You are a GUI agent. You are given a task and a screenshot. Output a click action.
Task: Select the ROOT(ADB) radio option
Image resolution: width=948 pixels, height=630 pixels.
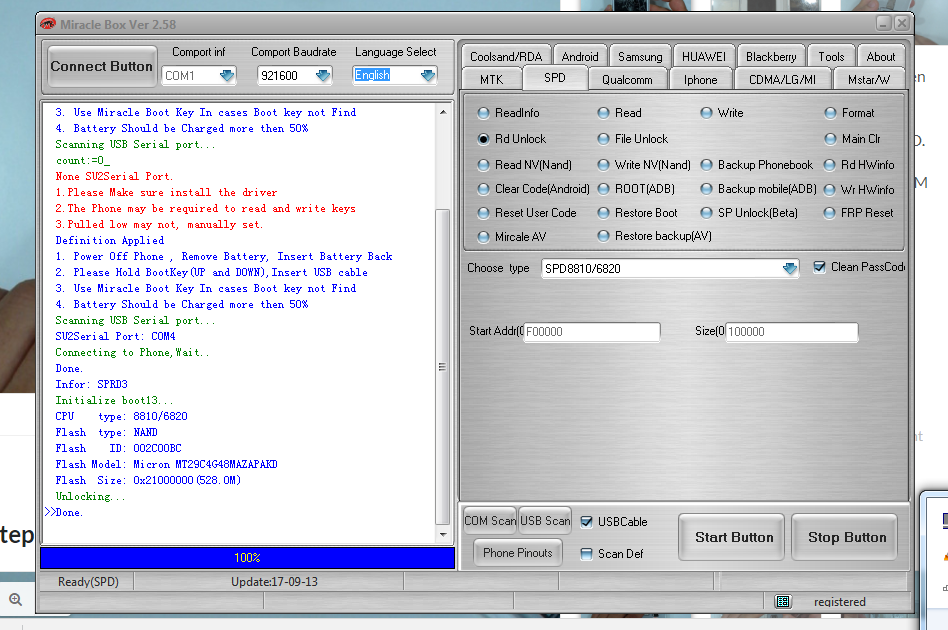[x=636, y=189]
